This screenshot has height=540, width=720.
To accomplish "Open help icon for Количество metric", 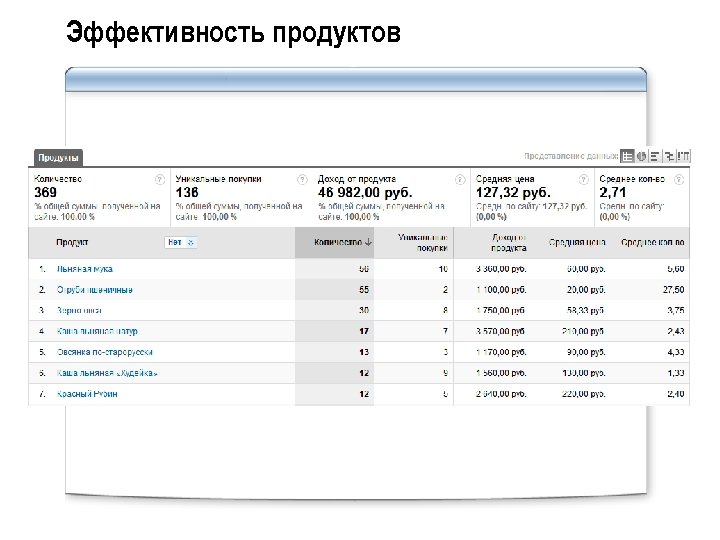I will tap(160, 180).
